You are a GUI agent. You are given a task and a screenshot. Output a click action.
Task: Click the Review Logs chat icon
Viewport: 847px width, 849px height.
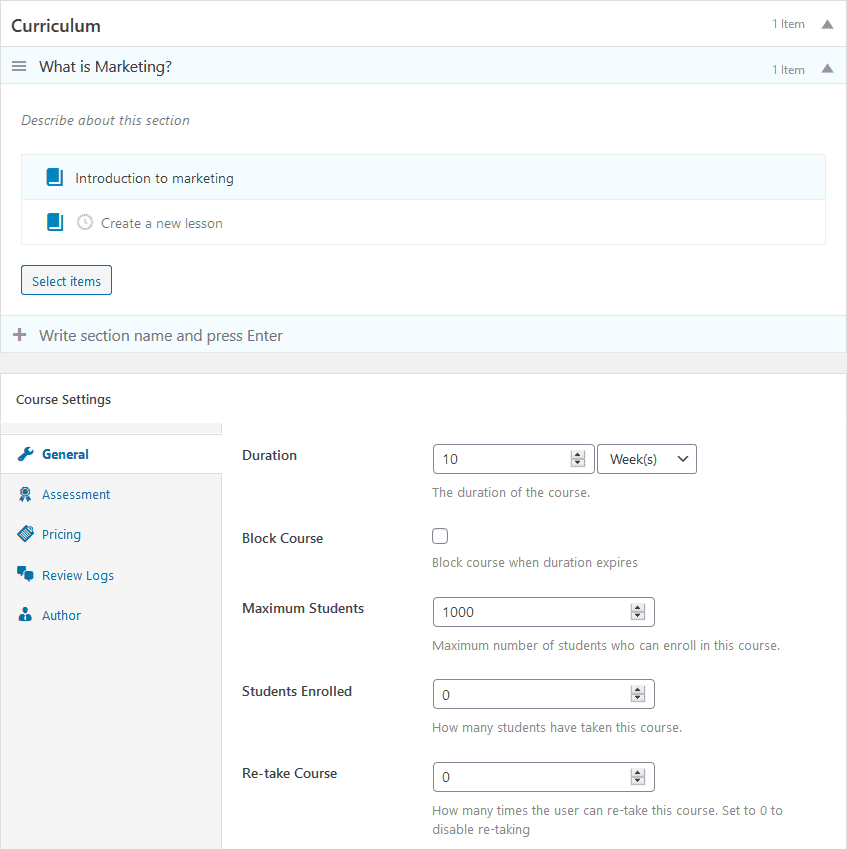(25, 575)
